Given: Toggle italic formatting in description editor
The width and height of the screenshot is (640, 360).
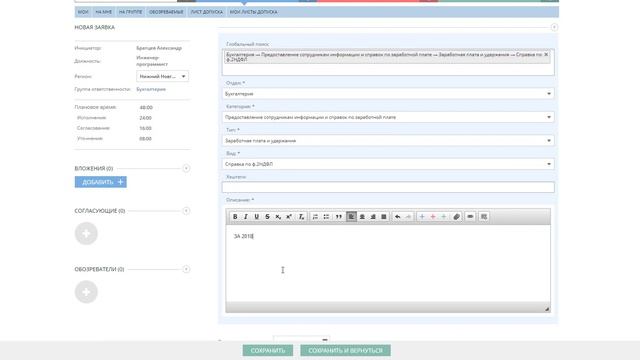Looking at the screenshot, I should point(246,217).
